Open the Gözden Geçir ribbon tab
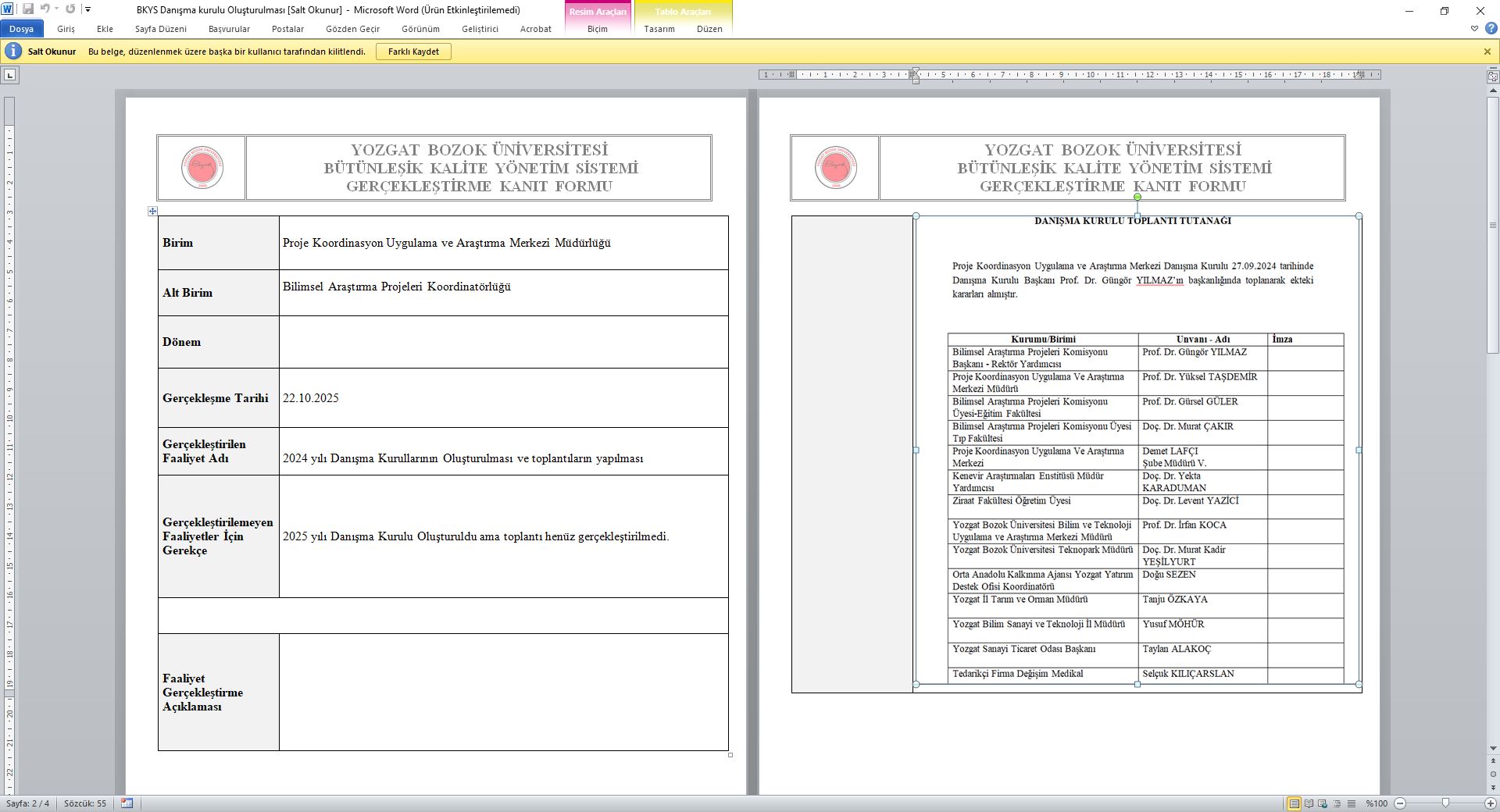Image resolution: width=1500 pixels, height=812 pixels. tap(352, 29)
